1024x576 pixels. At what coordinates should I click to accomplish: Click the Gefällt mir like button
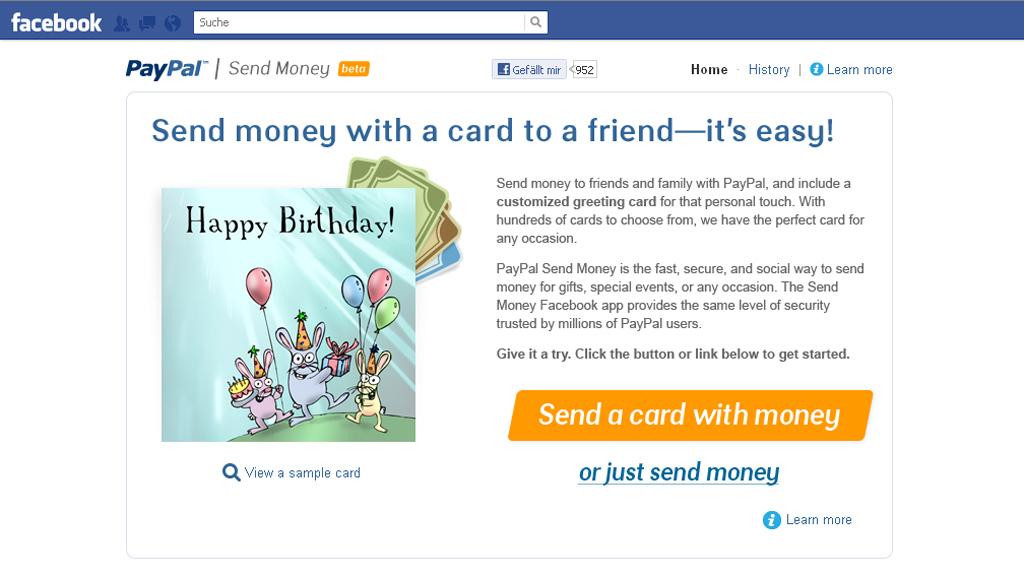tap(529, 69)
